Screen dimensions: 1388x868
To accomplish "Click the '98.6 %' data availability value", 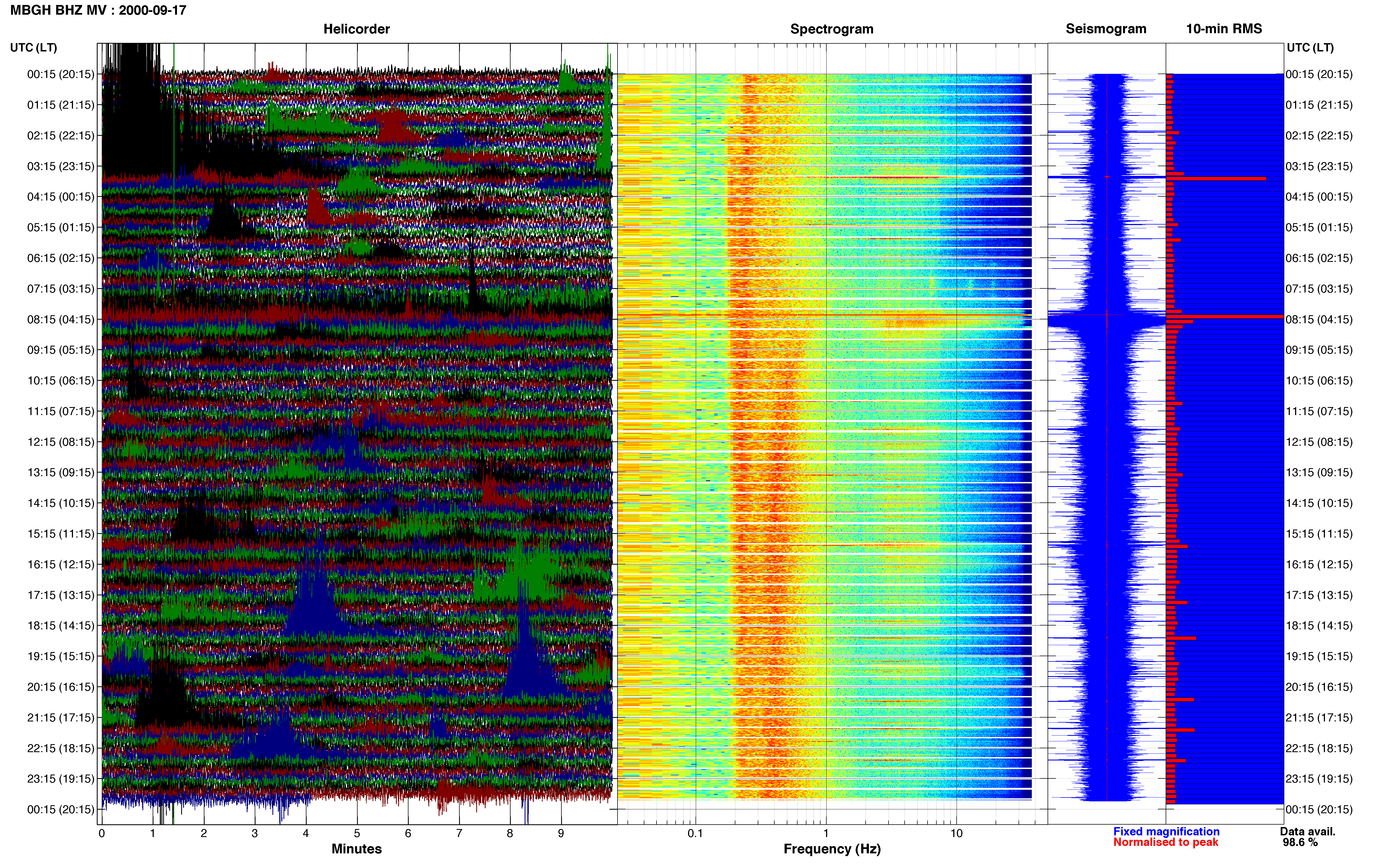I will click(1300, 842).
